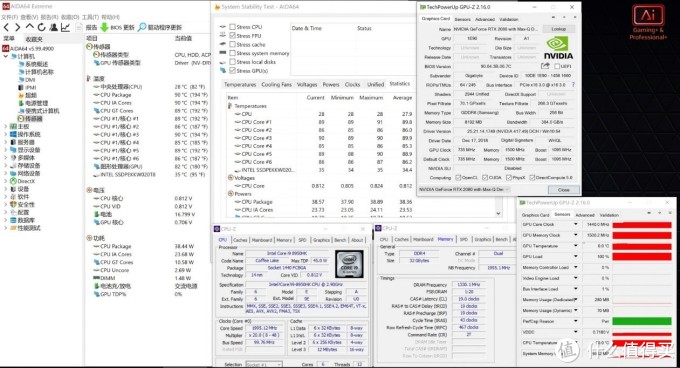
Task: Toggle the OpenCL computing checkbox
Action: [458, 178]
